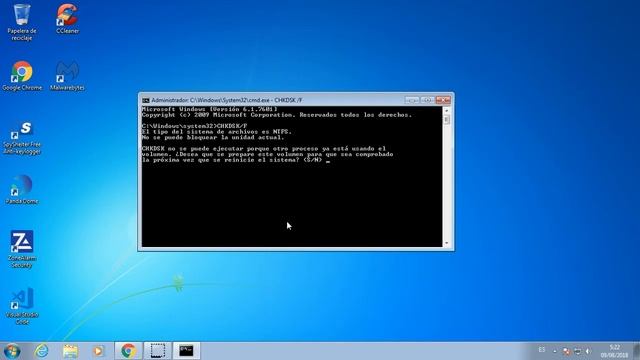Open the Papelera de reciclaje desktop icon
Image resolution: width=640 pixels, height=360 pixels.
click(22, 22)
